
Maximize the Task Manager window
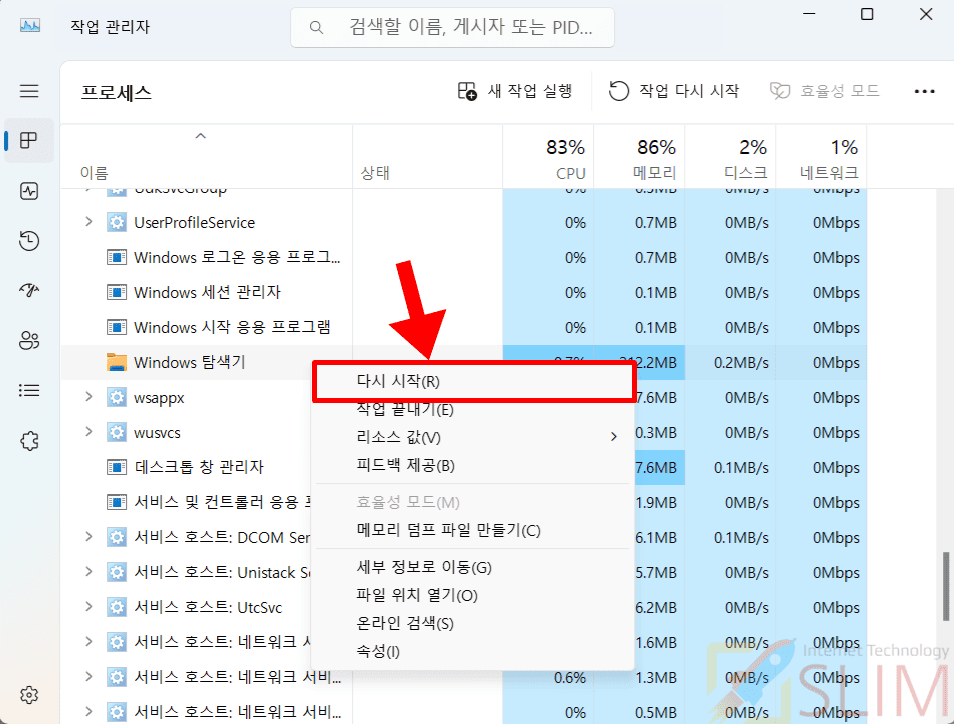click(x=867, y=14)
